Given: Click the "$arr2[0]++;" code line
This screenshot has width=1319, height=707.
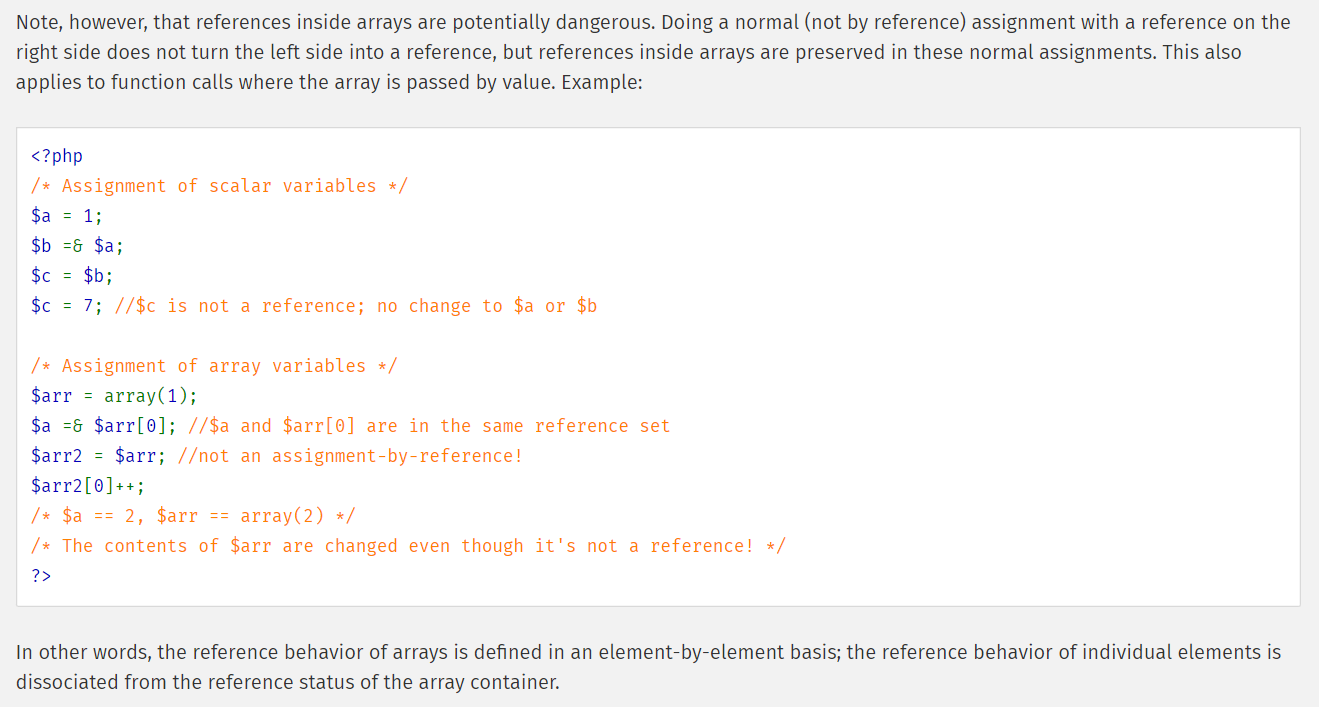Looking at the screenshot, I should pos(88,486).
